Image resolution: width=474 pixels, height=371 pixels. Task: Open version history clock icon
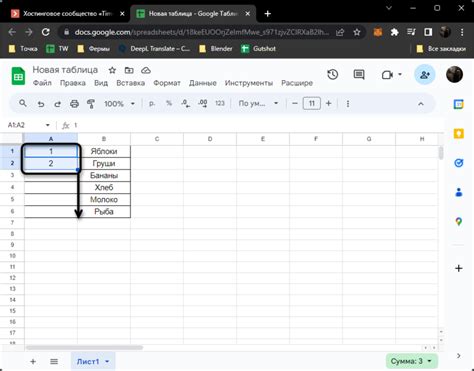tap(333, 75)
